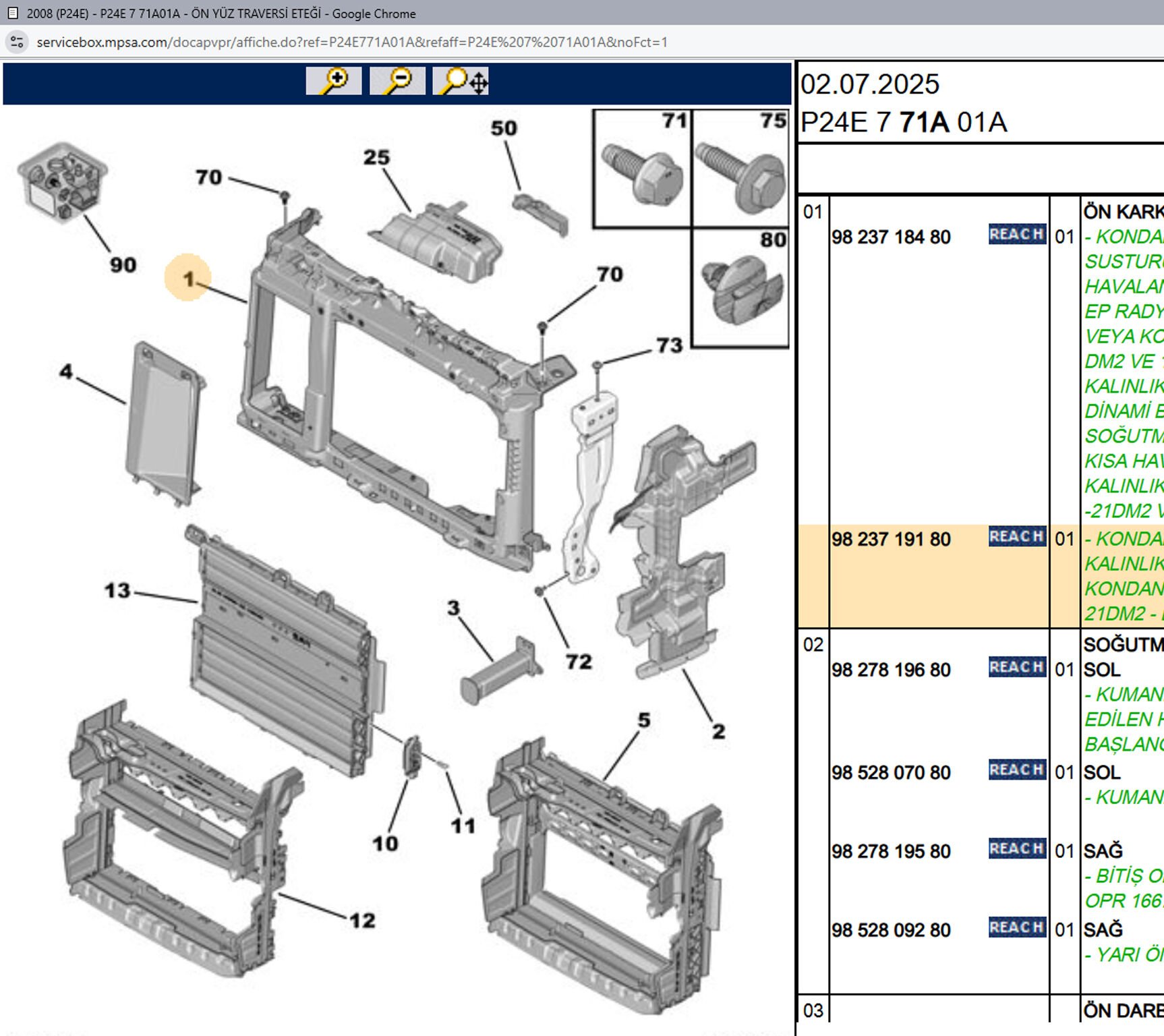Viewport: 1164px width, 1036px height.
Task: Click REACH badge for part 98 237 191 80
Action: pos(1017,536)
